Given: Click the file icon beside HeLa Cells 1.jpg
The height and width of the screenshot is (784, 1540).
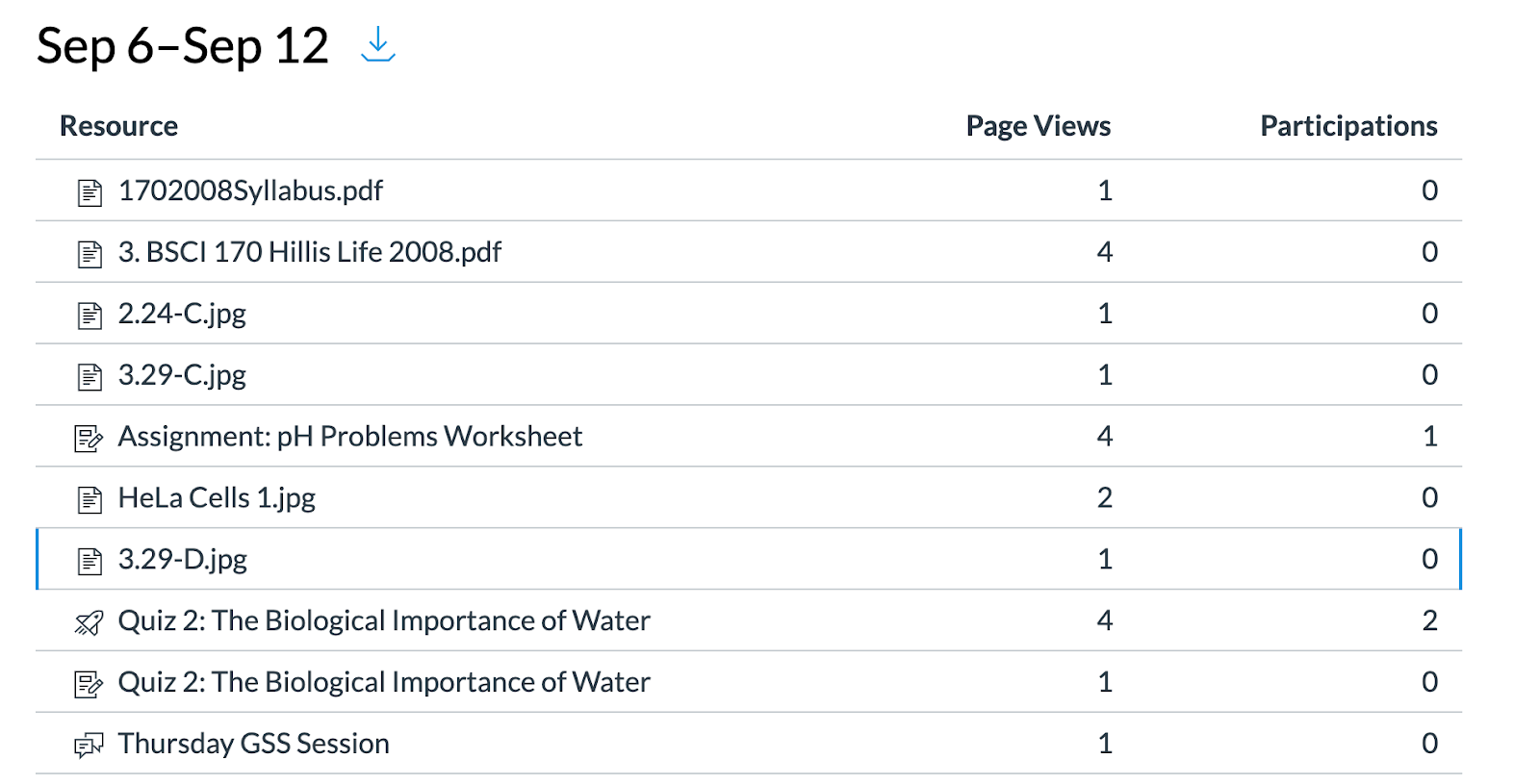Looking at the screenshot, I should point(90,499).
